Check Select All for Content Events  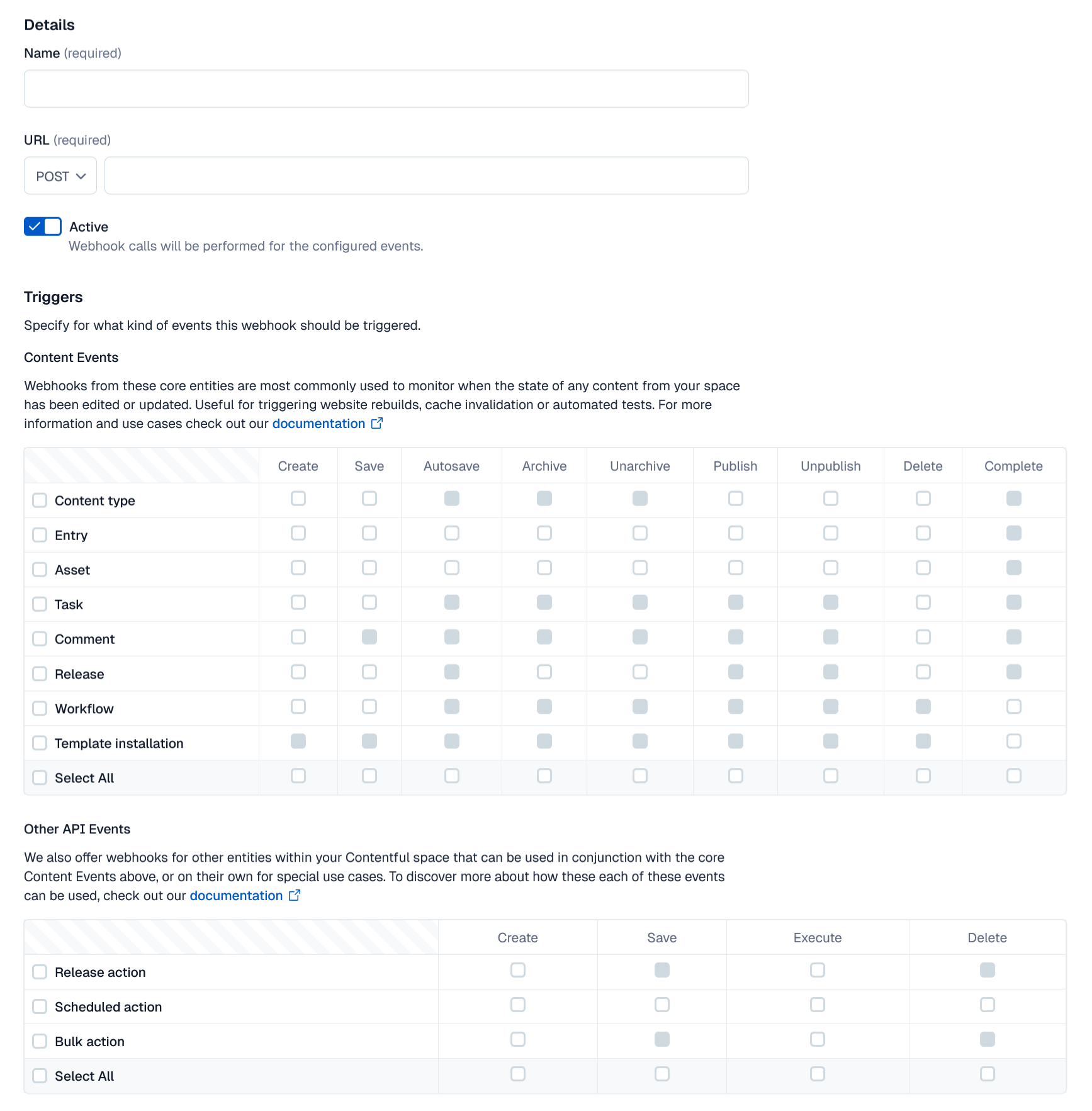[39, 777]
